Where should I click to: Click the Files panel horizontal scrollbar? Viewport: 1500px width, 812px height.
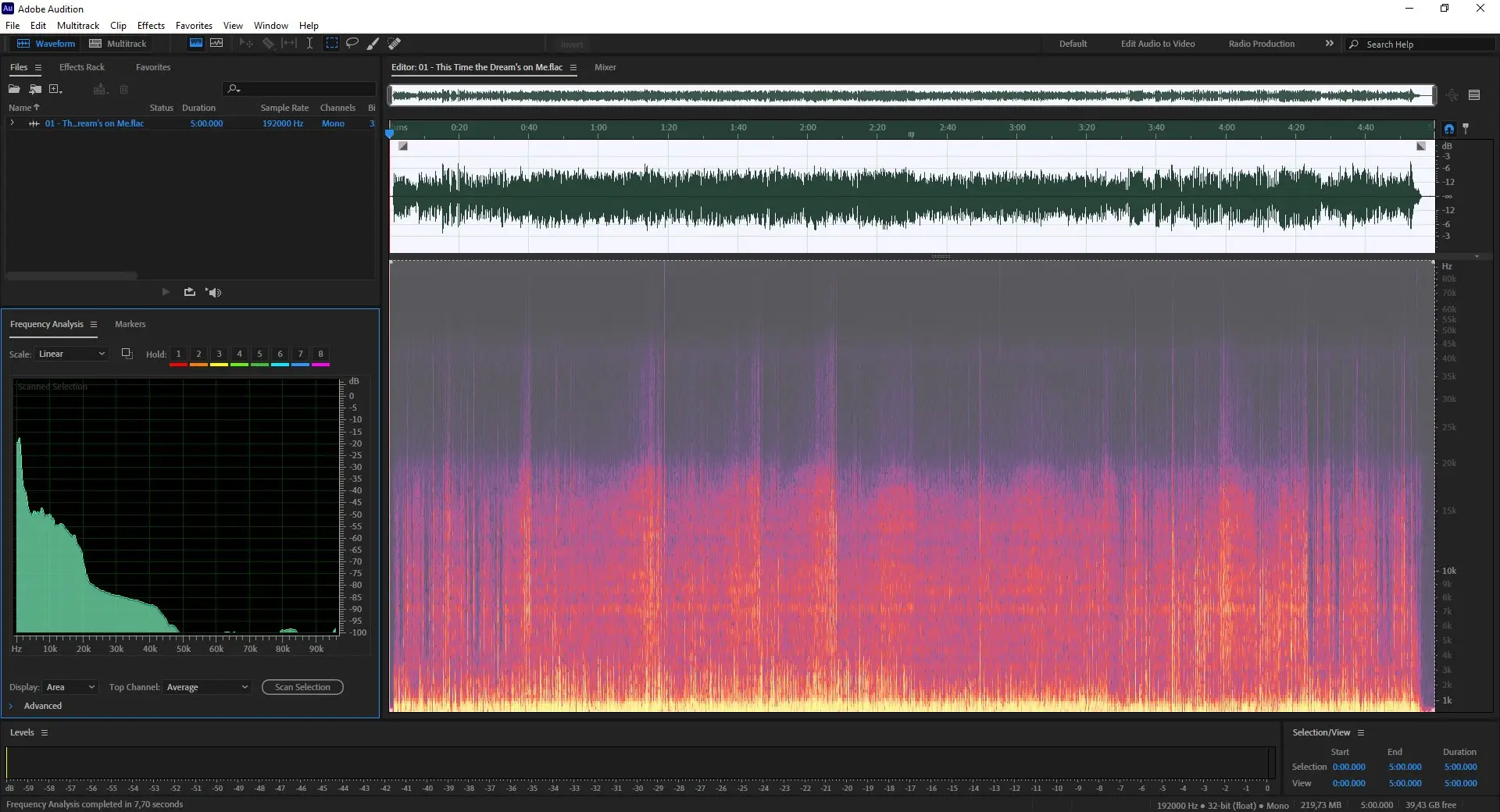tap(72, 276)
